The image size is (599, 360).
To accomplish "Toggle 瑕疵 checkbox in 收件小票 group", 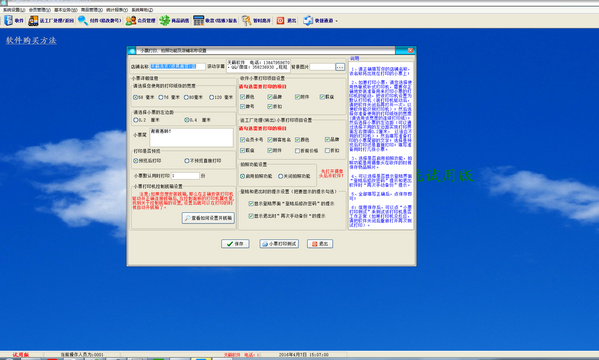I will coord(322,97).
